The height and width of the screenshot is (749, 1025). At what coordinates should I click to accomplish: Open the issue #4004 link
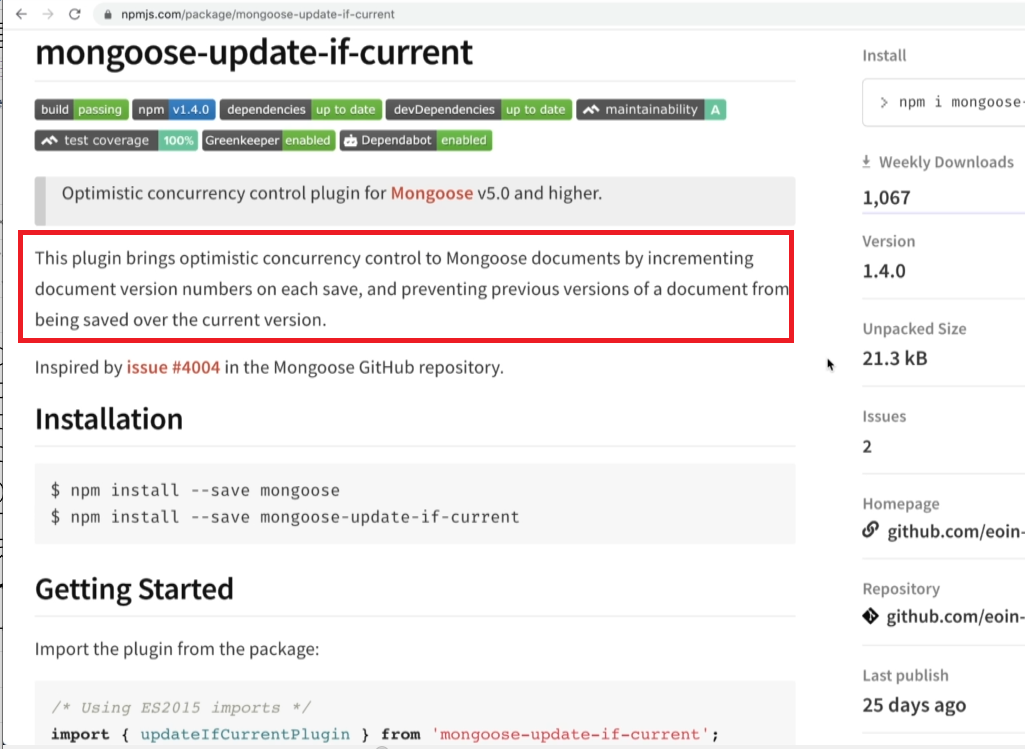click(173, 367)
